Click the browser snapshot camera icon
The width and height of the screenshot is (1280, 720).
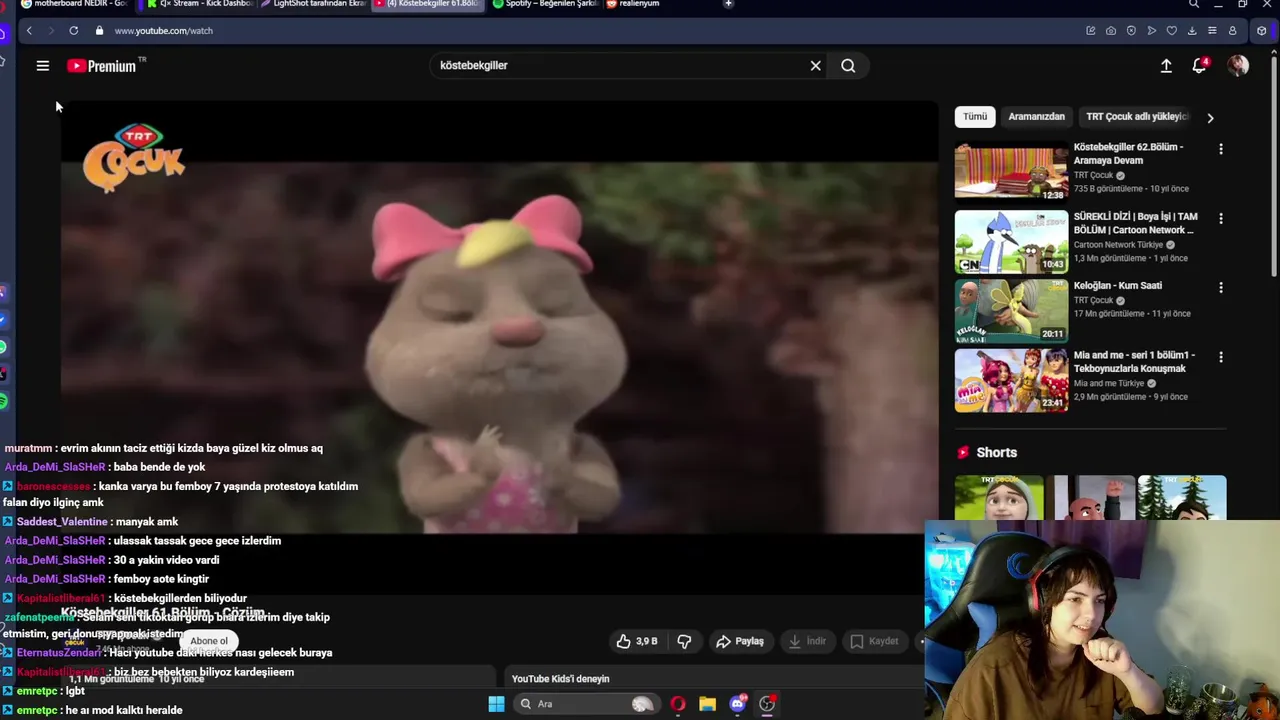point(1111,31)
